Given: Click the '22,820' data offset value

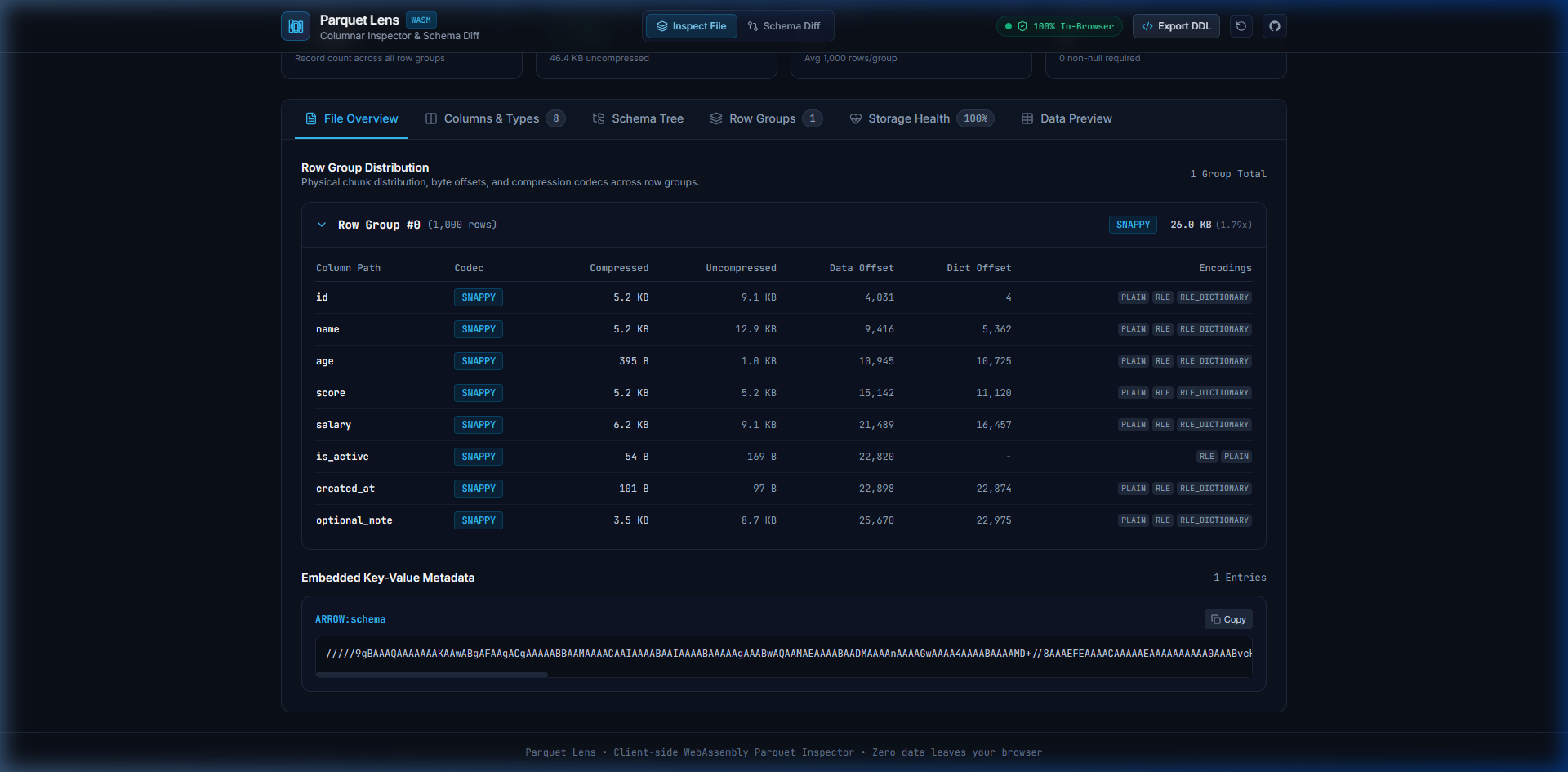Looking at the screenshot, I should [876, 457].
